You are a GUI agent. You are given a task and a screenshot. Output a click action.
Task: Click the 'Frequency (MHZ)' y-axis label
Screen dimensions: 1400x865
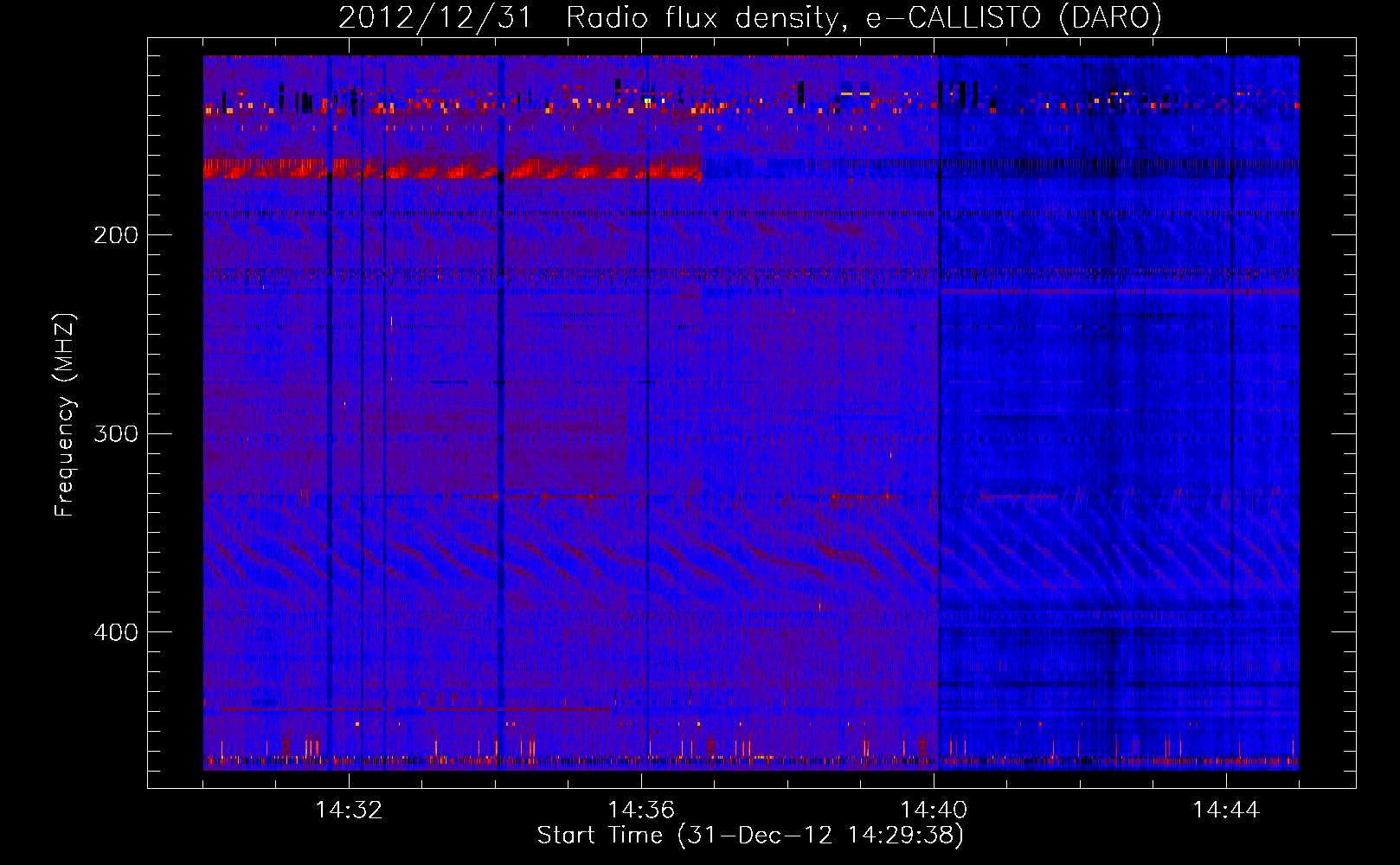(x=65, y=415)
